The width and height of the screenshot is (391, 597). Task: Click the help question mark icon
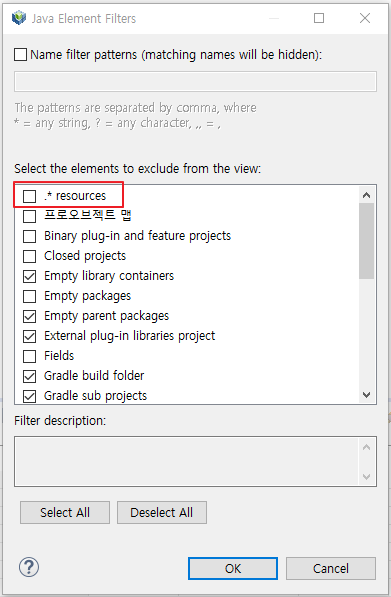[29, 567]
